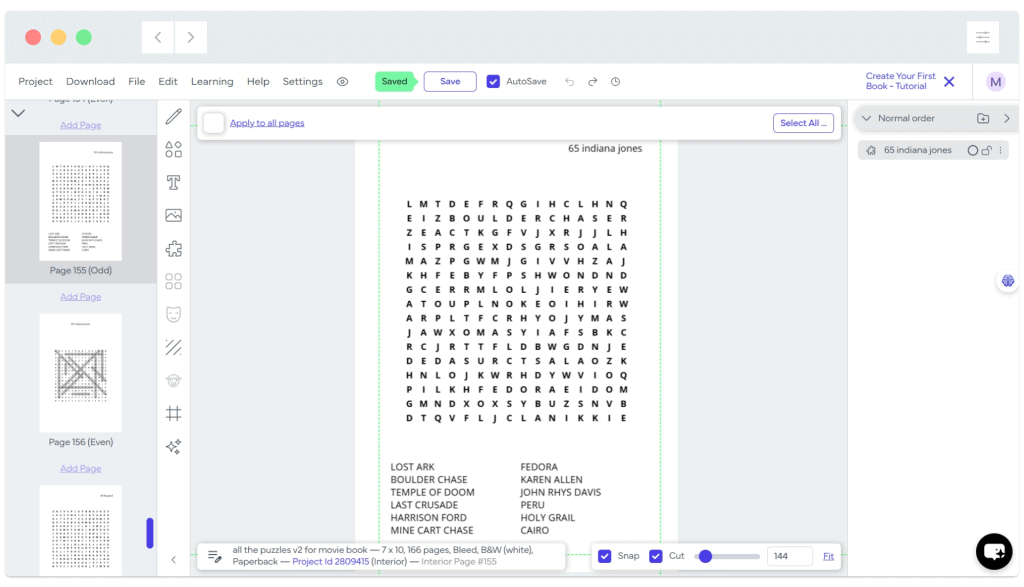The width and height of the screenshot is (1024, 587).
Task: Tick the checkbox beside Apply to all pages
Action: [214, 123]
